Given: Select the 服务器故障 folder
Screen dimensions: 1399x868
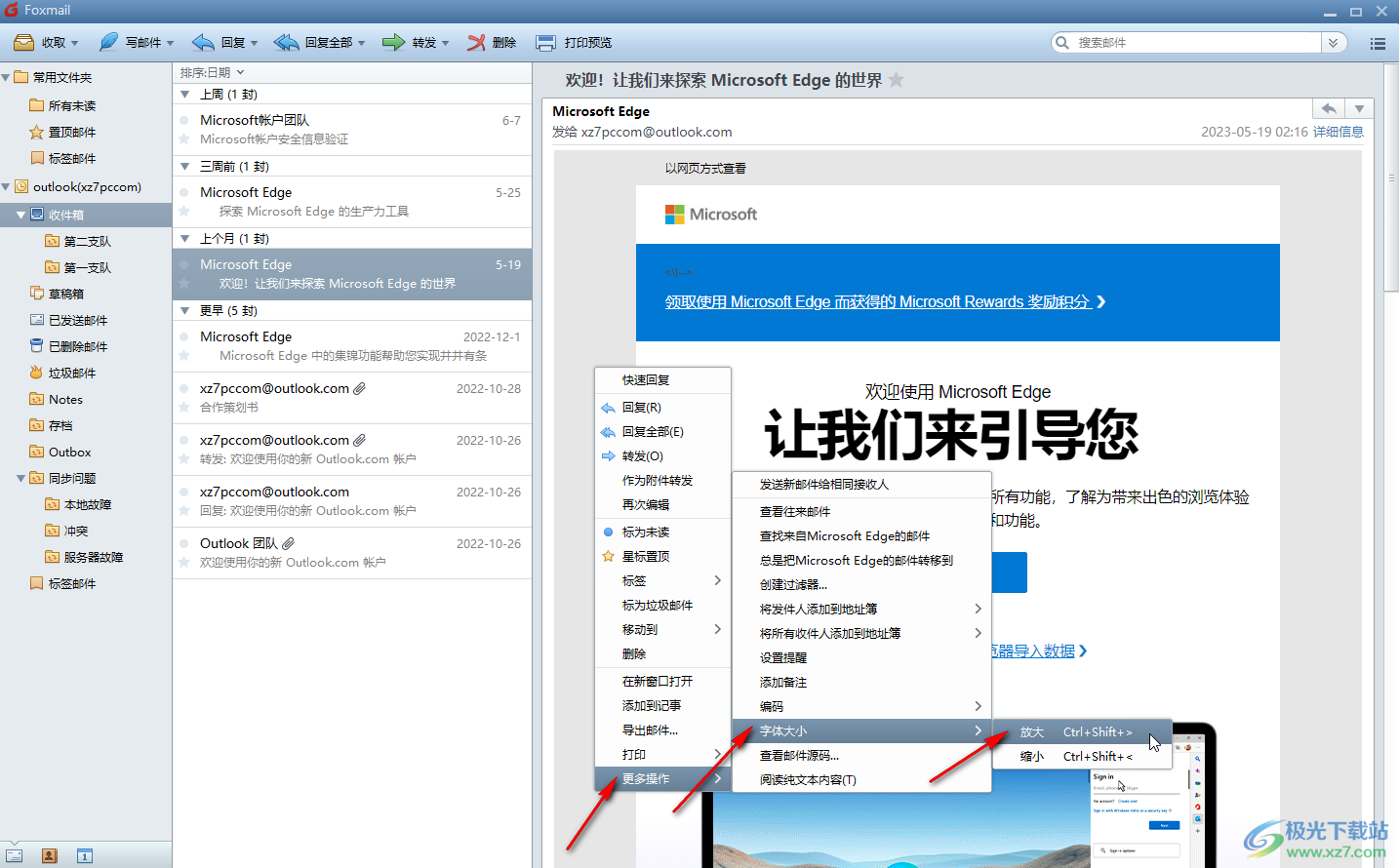Looking at the screenshot, I should 94,557.
